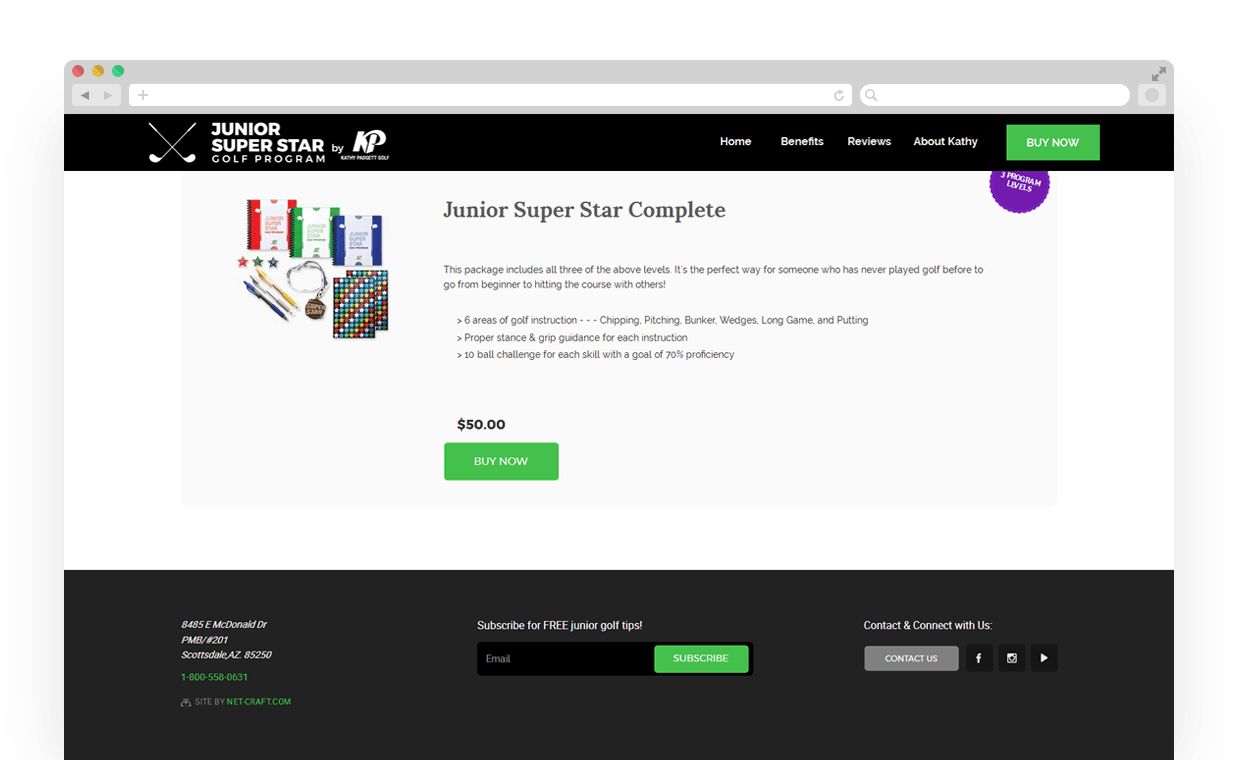
Task: Open a new tab with plus icon
Action: [x=143, y=95]
